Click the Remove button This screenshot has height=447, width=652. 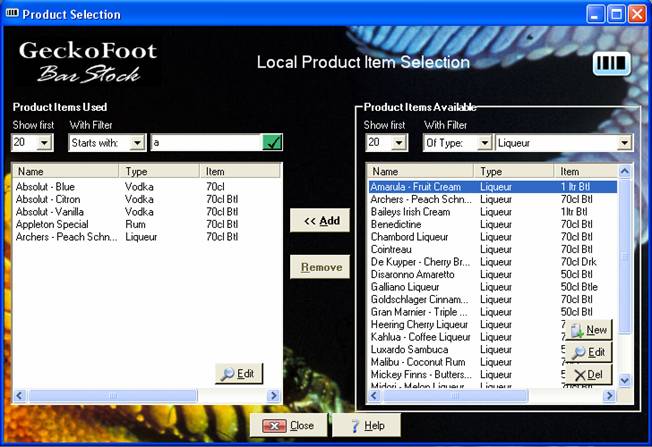pyautogui.click(x=320, y=267)
